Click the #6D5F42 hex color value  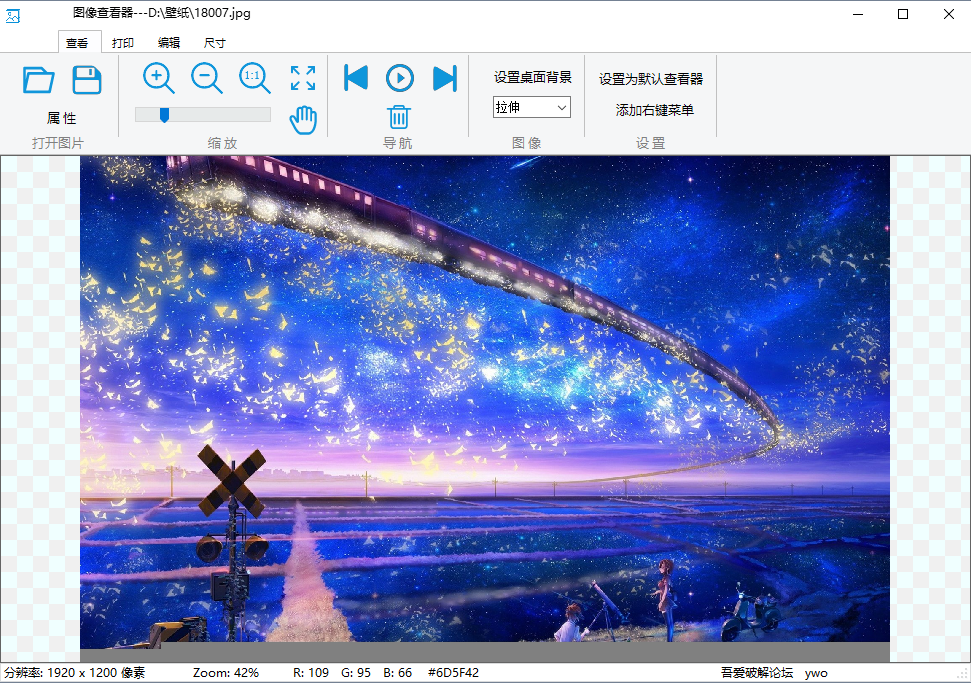tap(453, 672)
